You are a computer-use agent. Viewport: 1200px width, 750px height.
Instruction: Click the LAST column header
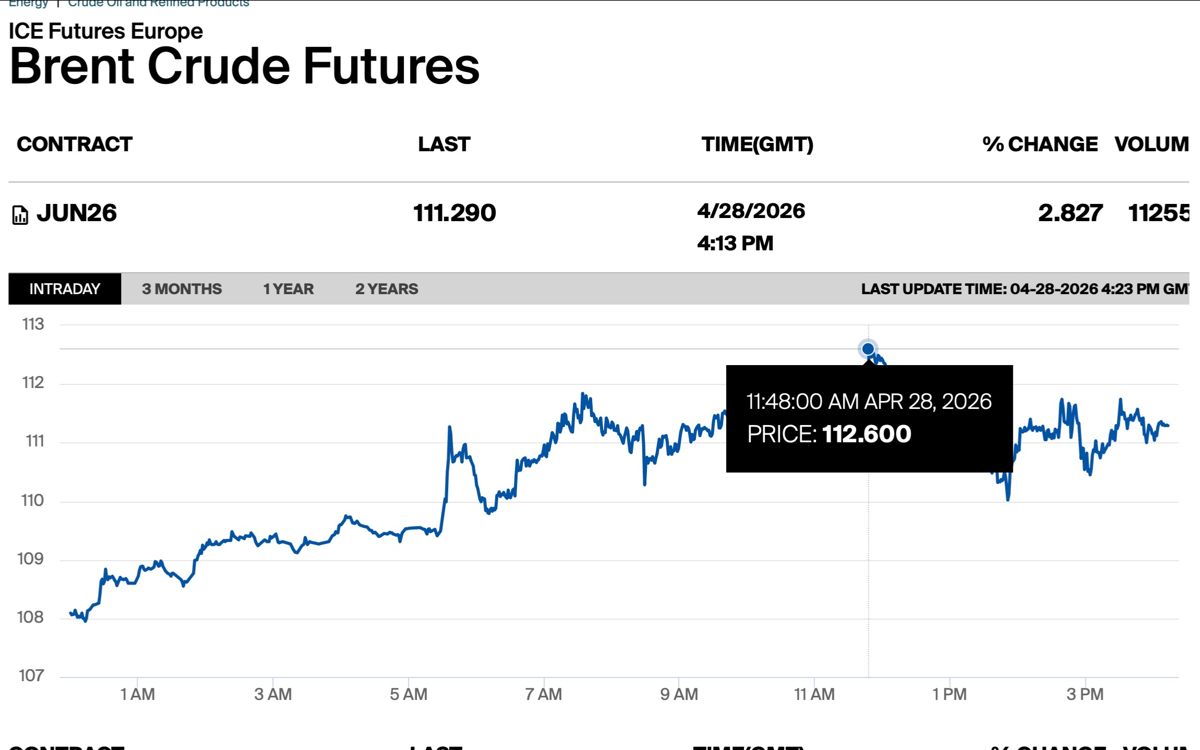[444, 144]
